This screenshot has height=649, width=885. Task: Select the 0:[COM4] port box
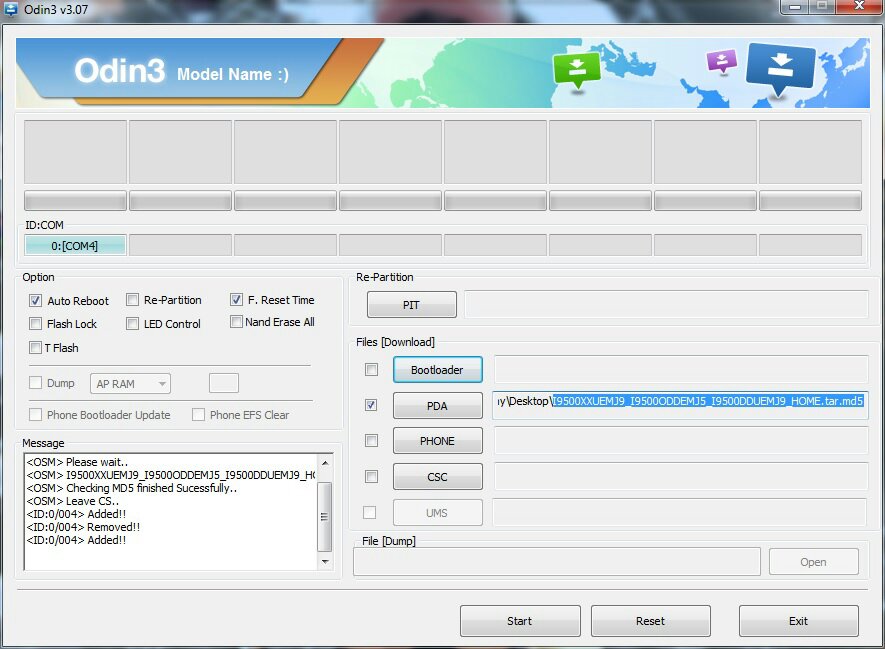click(75, 245)
